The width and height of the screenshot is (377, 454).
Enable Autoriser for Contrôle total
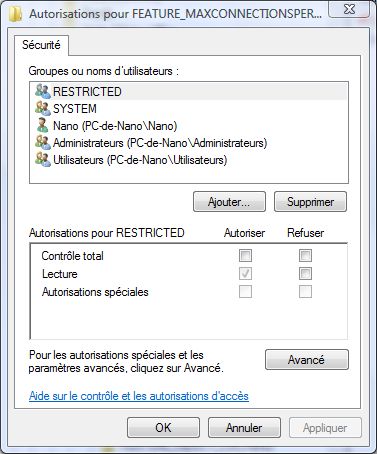(245, 256)
